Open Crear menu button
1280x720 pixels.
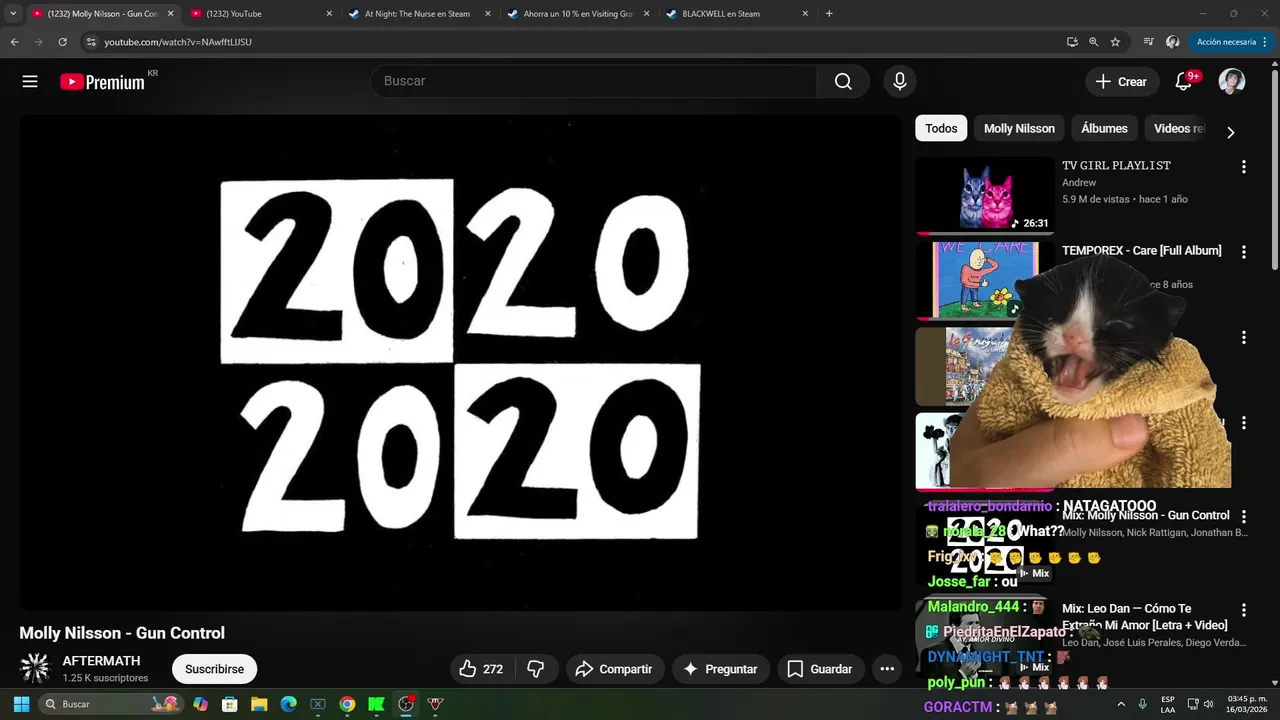coord(1122,82)
